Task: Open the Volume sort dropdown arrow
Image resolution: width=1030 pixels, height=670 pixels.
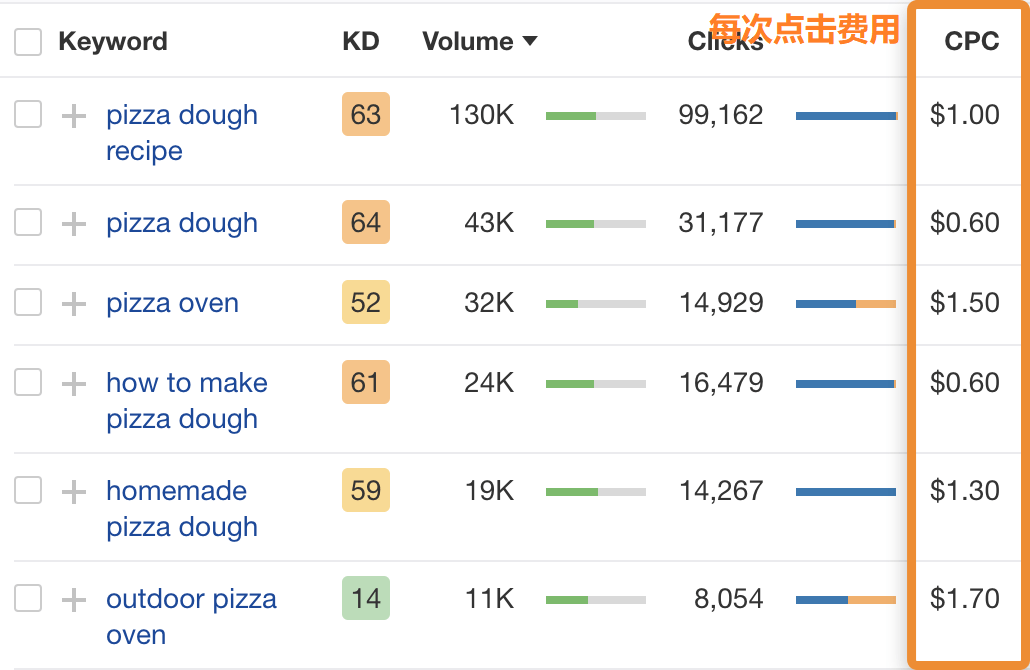Action: [529, 42]
